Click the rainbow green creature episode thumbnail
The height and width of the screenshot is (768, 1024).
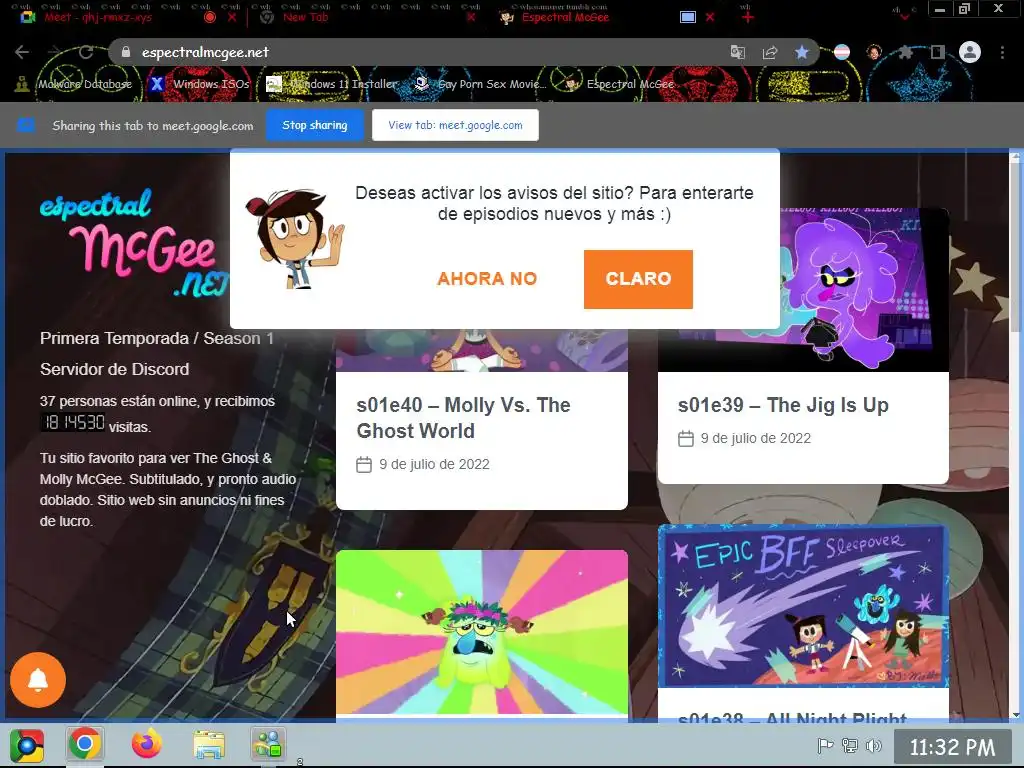tap(482, 632)
